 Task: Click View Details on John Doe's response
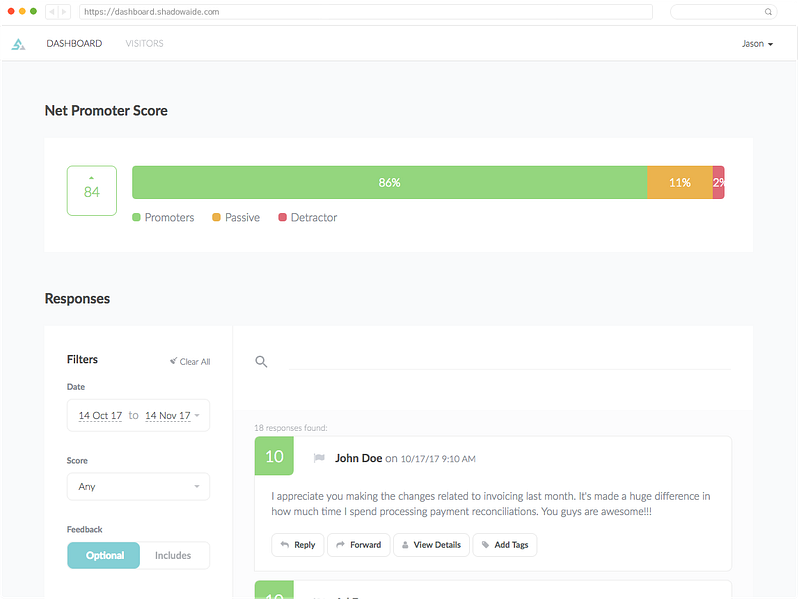click(431, 545)
